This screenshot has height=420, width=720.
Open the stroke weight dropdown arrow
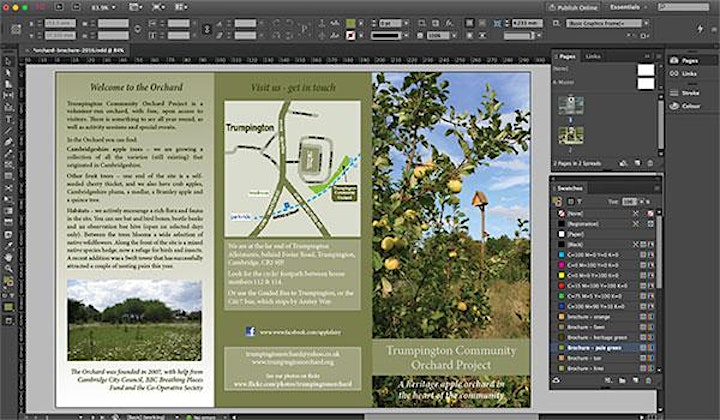[406, 23]
